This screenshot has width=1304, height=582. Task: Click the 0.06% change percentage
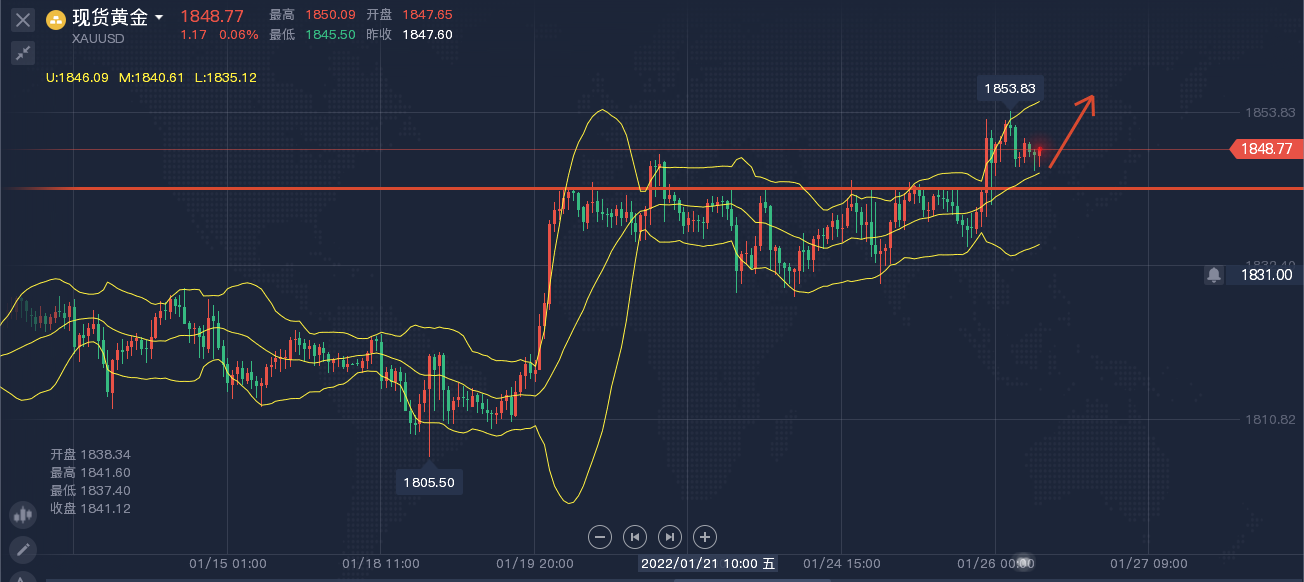(239, 34)
